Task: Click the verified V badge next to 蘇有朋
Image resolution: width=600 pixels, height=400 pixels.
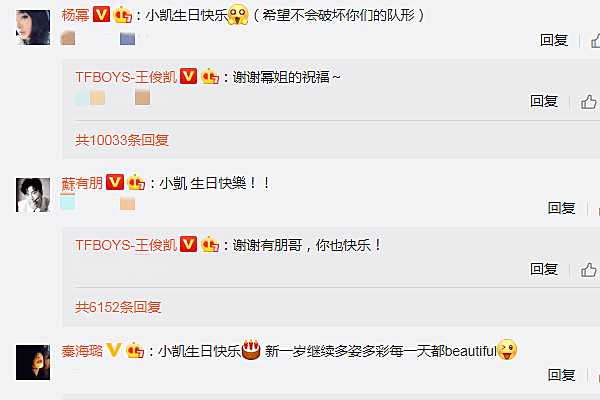Action: point(115,182)
